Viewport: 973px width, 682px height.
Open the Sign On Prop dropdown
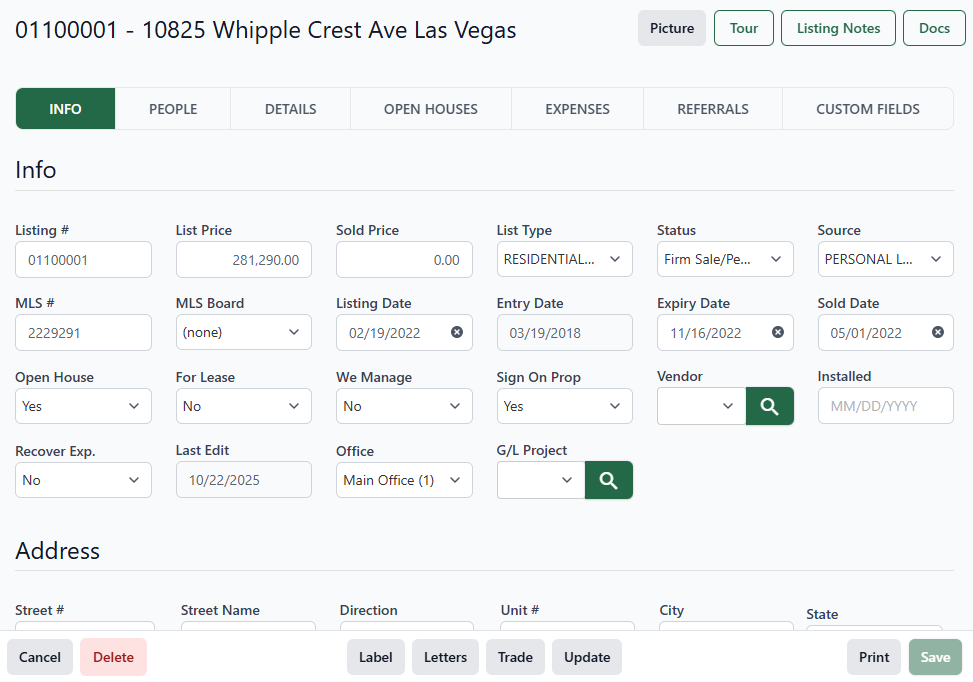(x=564, y=406)
